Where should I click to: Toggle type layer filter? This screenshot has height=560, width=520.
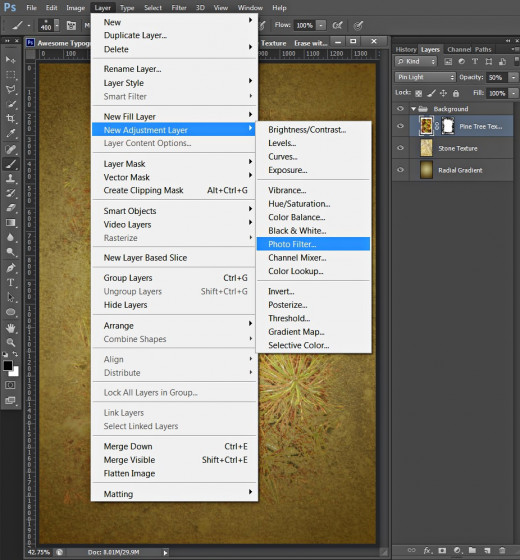[475, 61]
